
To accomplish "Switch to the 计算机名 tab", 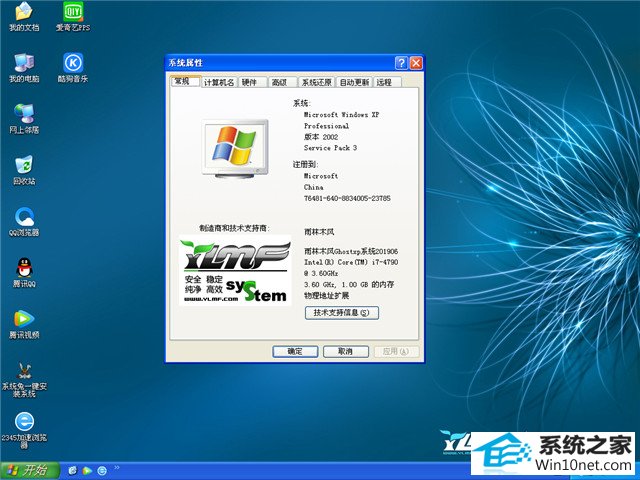I will click(x=219, y=82).
